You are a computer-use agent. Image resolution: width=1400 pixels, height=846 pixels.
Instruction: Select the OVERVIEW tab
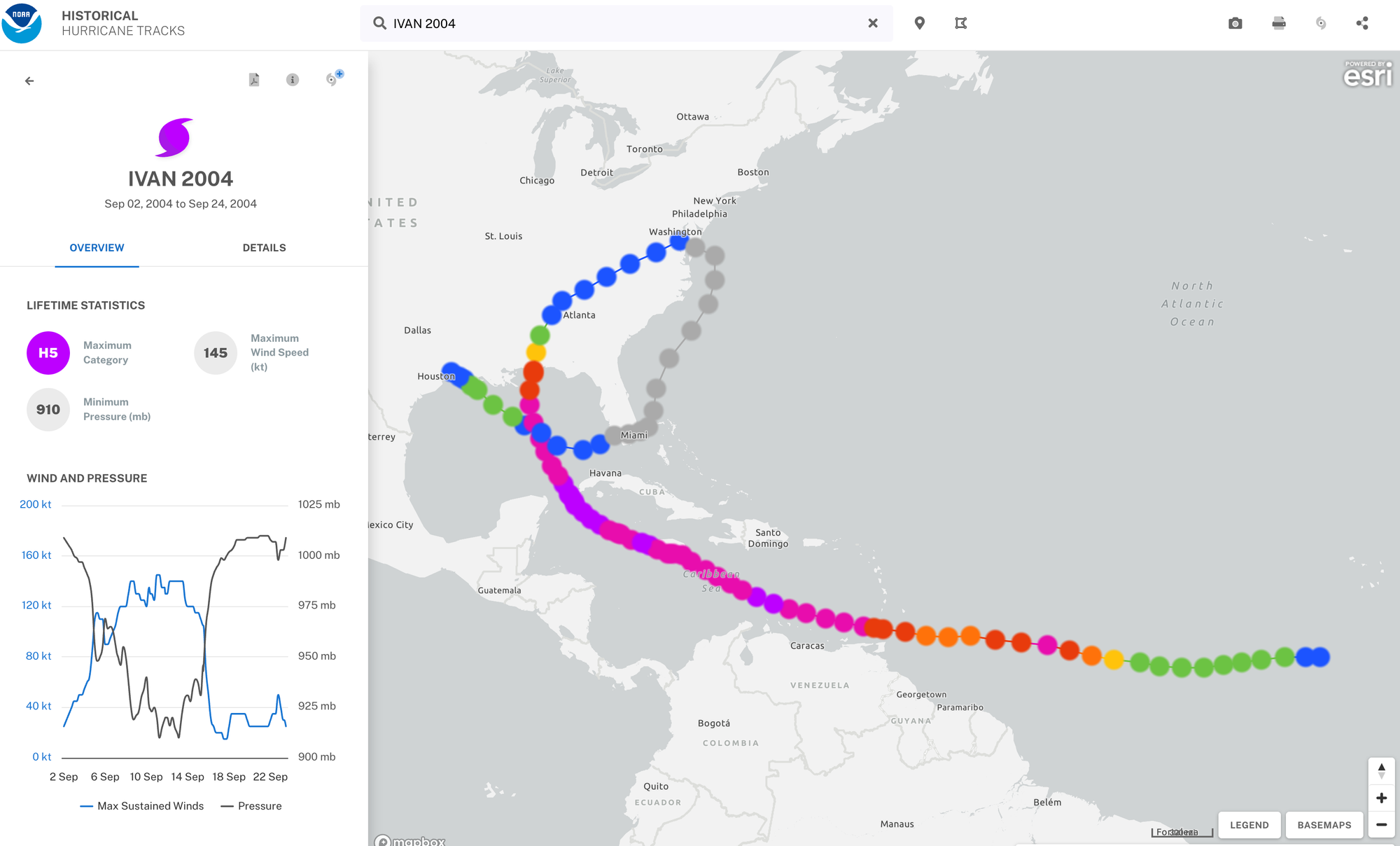pos(97,248)
